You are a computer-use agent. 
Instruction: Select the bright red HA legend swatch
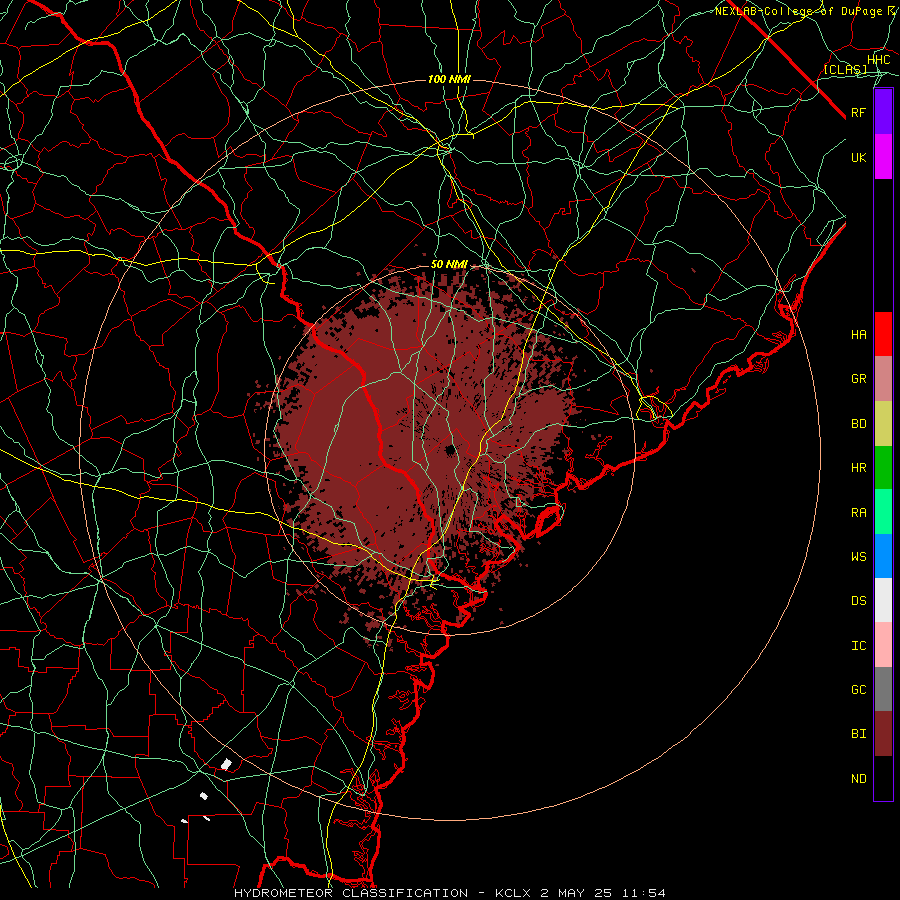tap(883, 334)
